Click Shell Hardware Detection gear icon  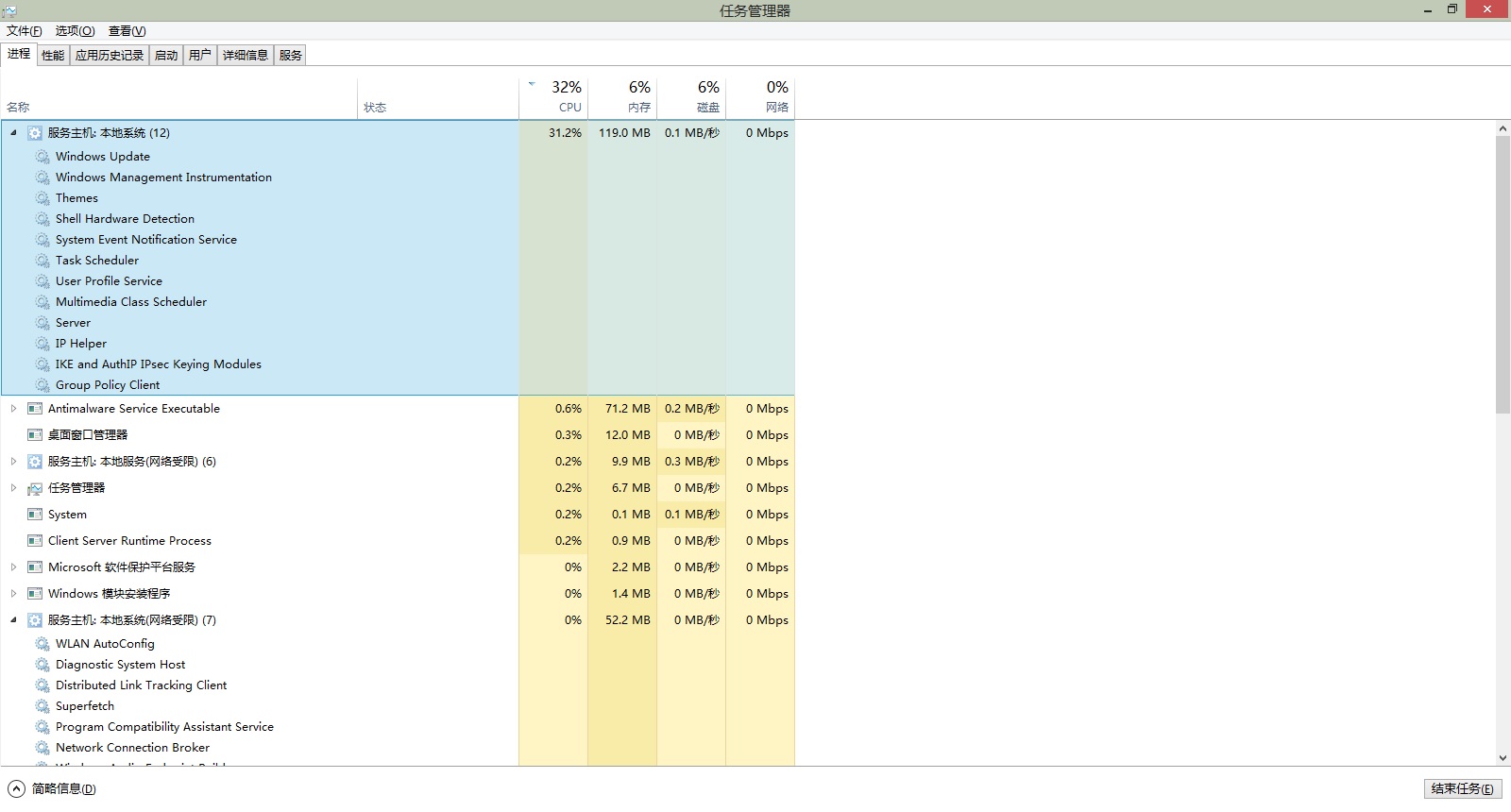pyautogui.click(x=42, y=219)
